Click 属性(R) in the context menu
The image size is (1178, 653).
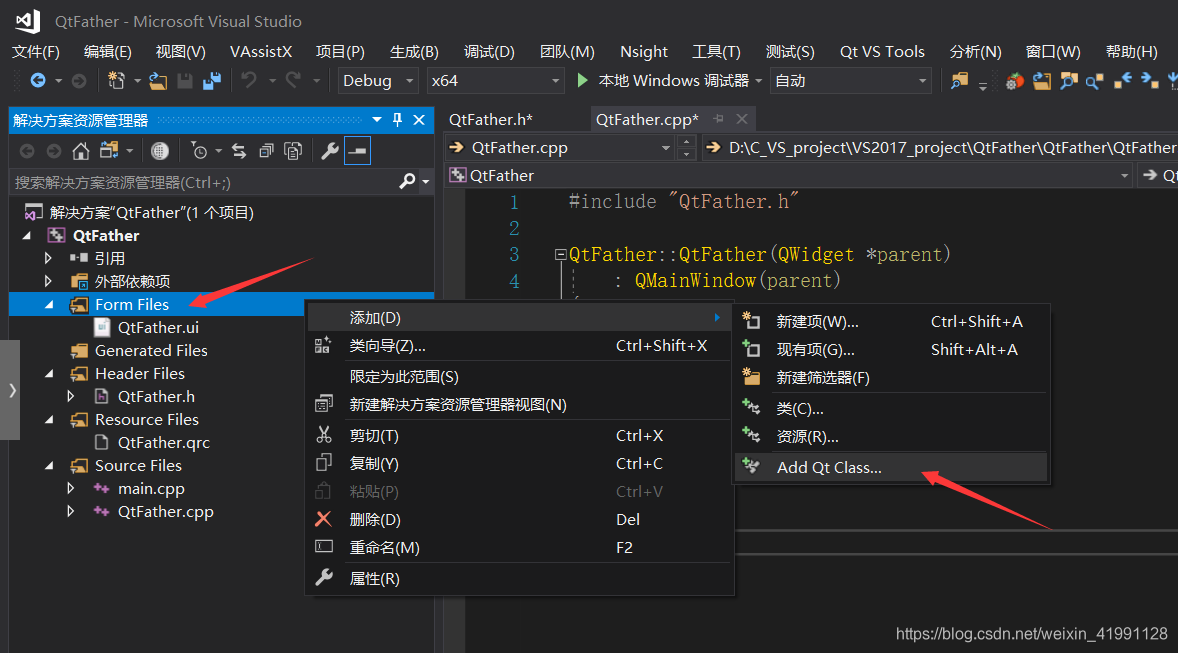coord(519,579)
